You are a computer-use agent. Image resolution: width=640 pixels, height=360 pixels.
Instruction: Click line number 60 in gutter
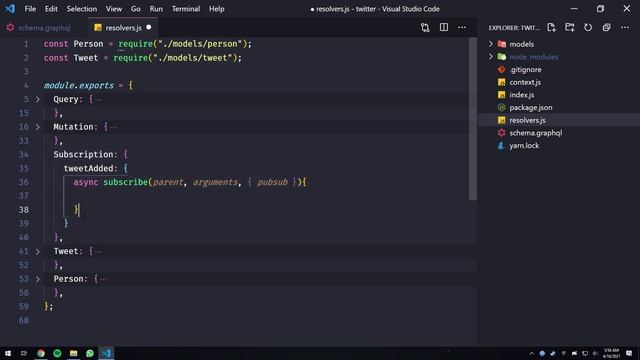pos(24,320)
